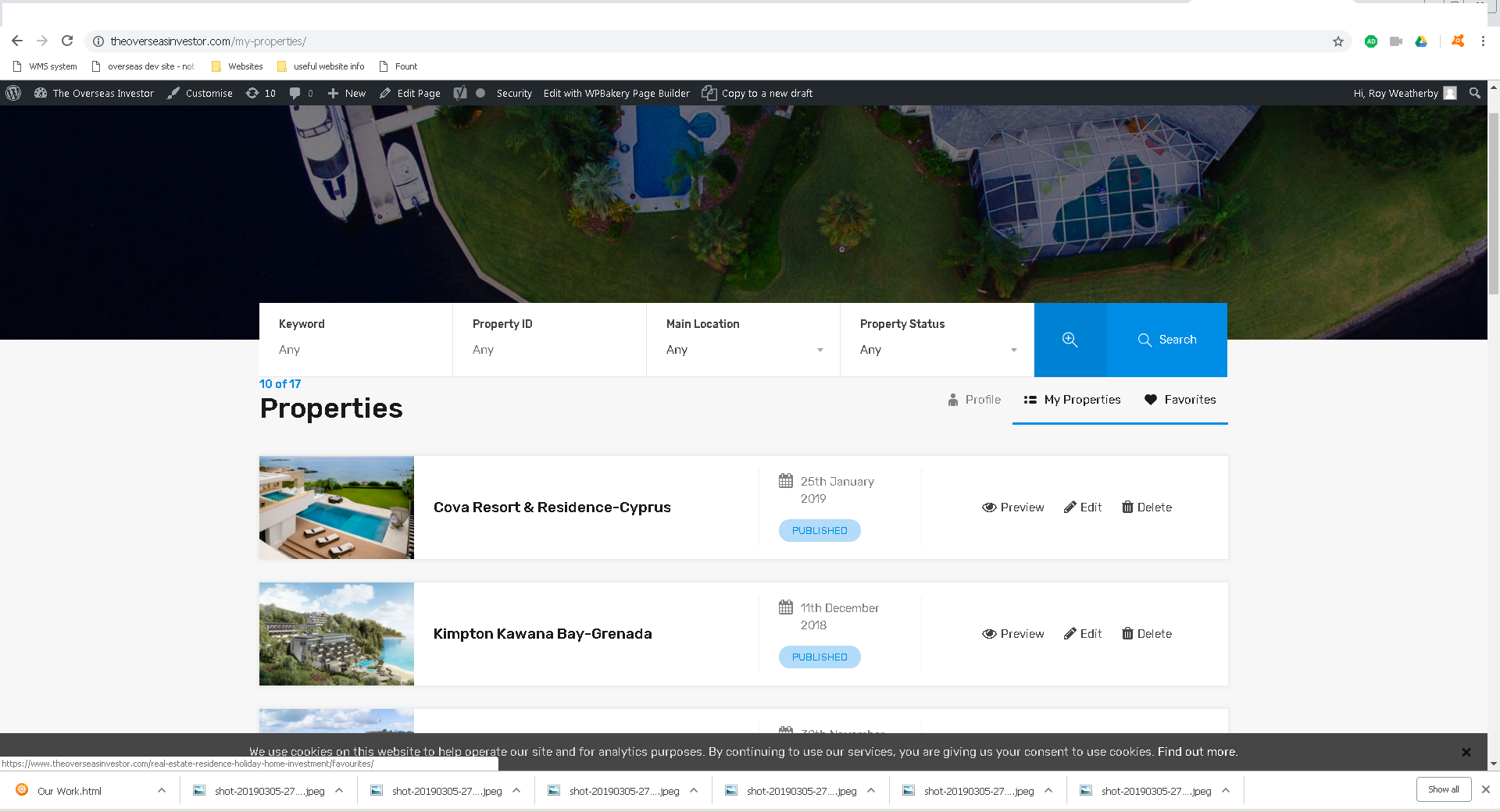Click the bookmark star icon in address bar
Viewport: 1500px width, 812px height.
(x=1337, y=41)
